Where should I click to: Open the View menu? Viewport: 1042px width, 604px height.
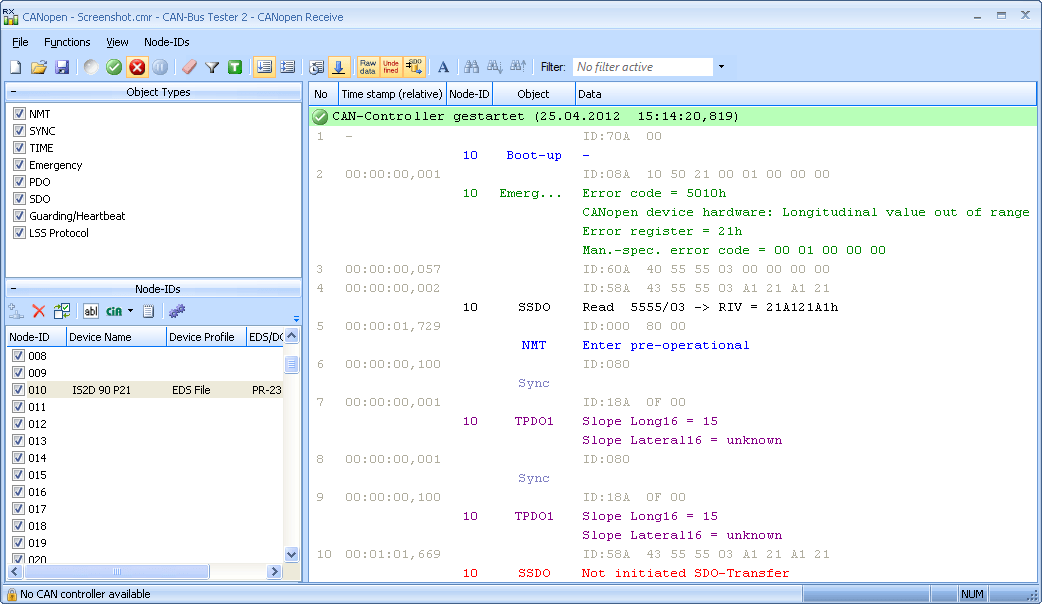(x=117, y=42)
